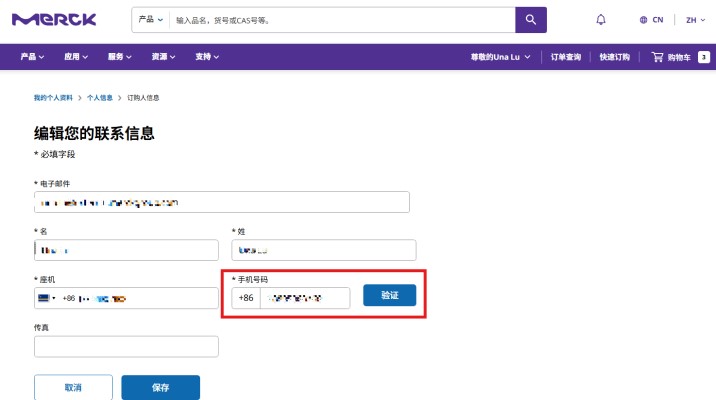716x400 pixels.
Task: Open 快速订购 quick order
Action: 615,57
